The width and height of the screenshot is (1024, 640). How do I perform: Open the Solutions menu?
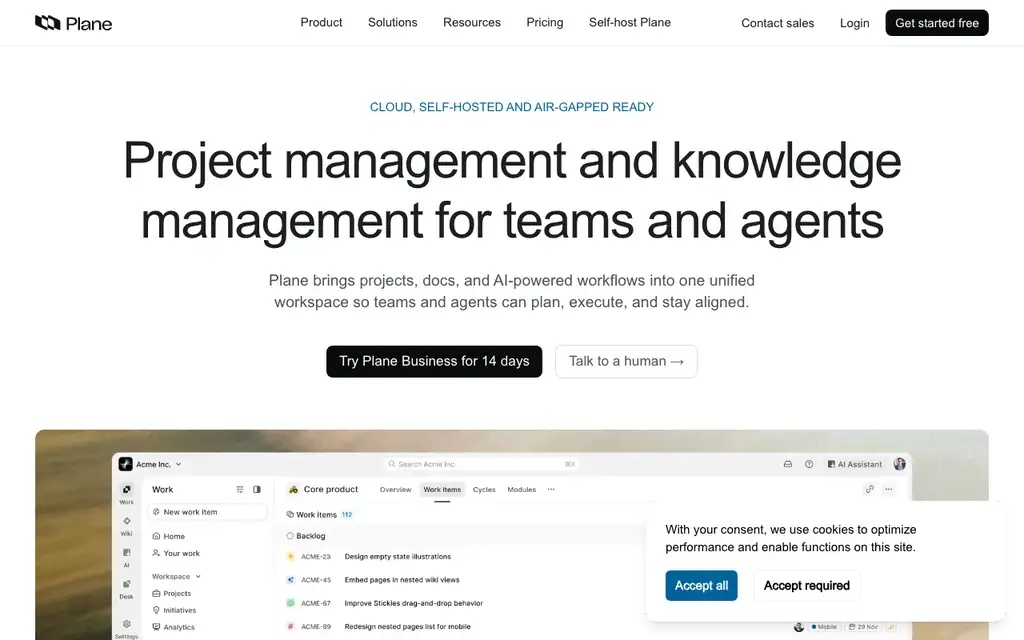(x=392, y=22)
